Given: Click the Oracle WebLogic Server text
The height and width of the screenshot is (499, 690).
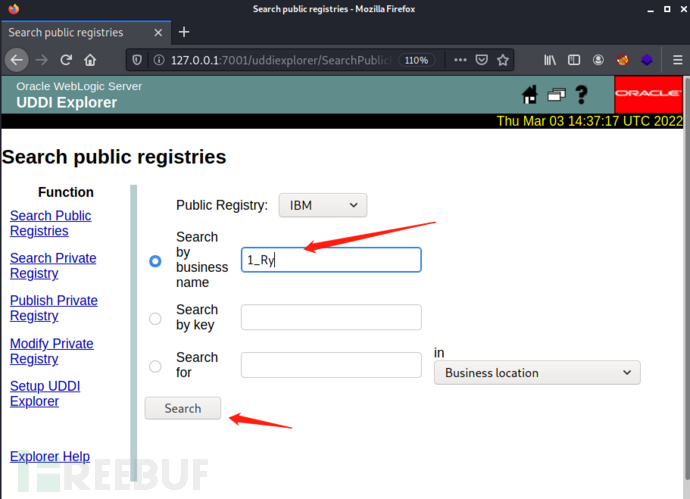Looking at the screenshot, I should tap(79, 86).
